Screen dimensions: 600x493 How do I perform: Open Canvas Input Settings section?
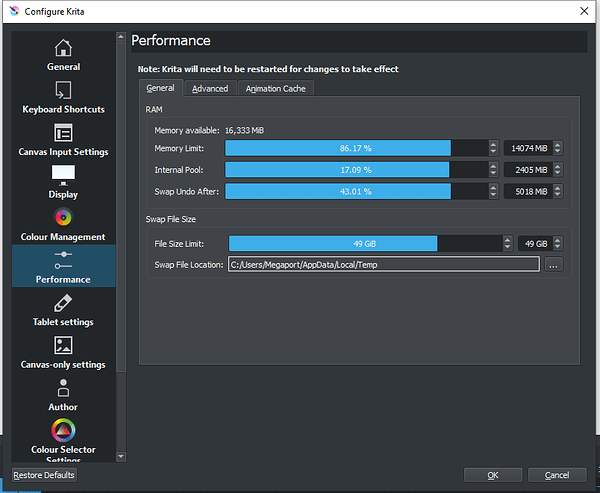click(63, 140)
